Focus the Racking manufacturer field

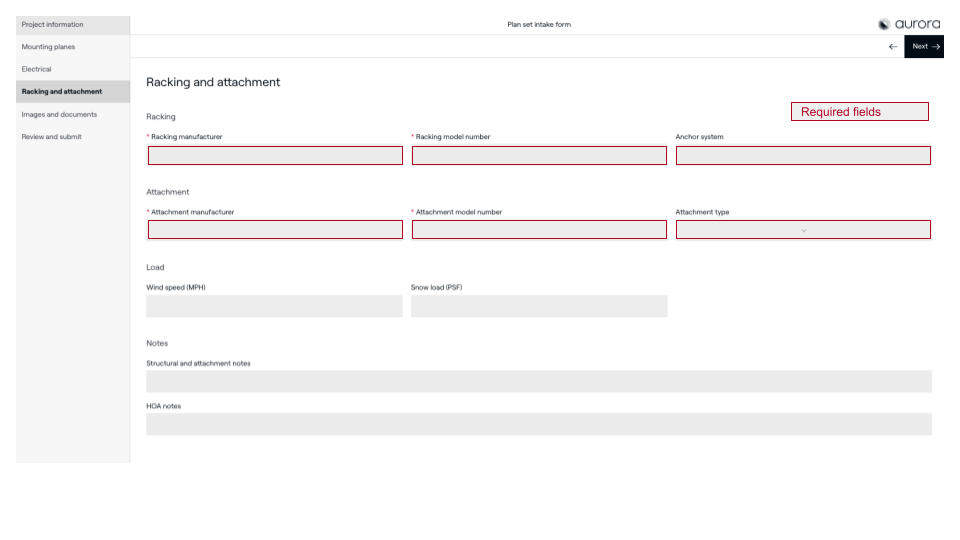click(x=275, y=155)
